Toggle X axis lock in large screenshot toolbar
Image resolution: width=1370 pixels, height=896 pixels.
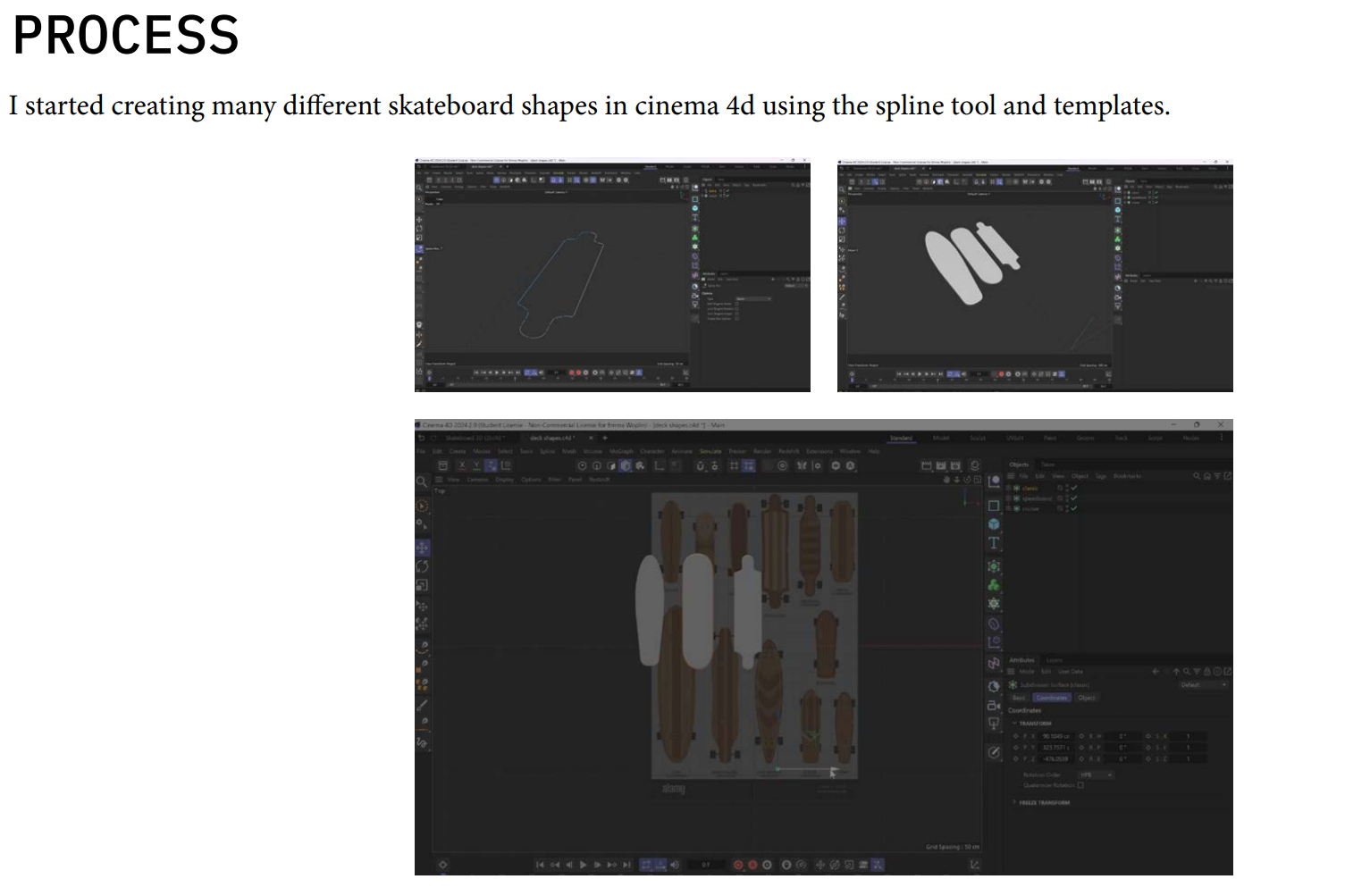[x=462, y=465]
